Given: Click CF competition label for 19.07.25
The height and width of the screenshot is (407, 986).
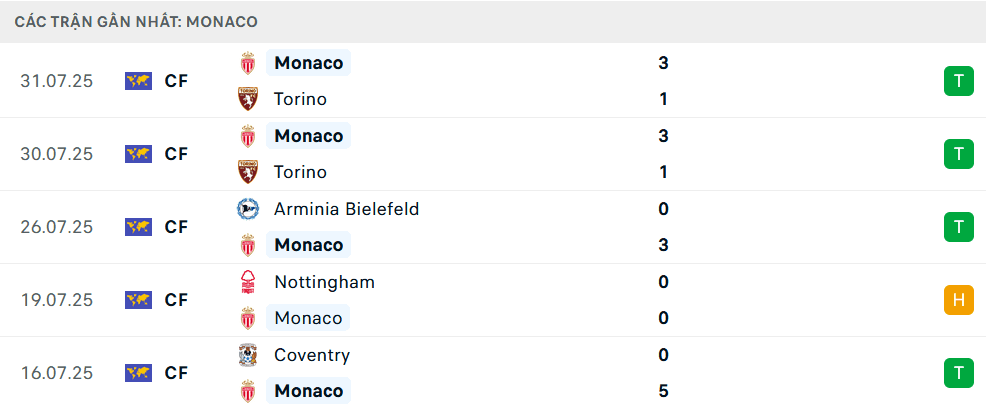Looking at the screenshot, I should click(x=176, y=300).
